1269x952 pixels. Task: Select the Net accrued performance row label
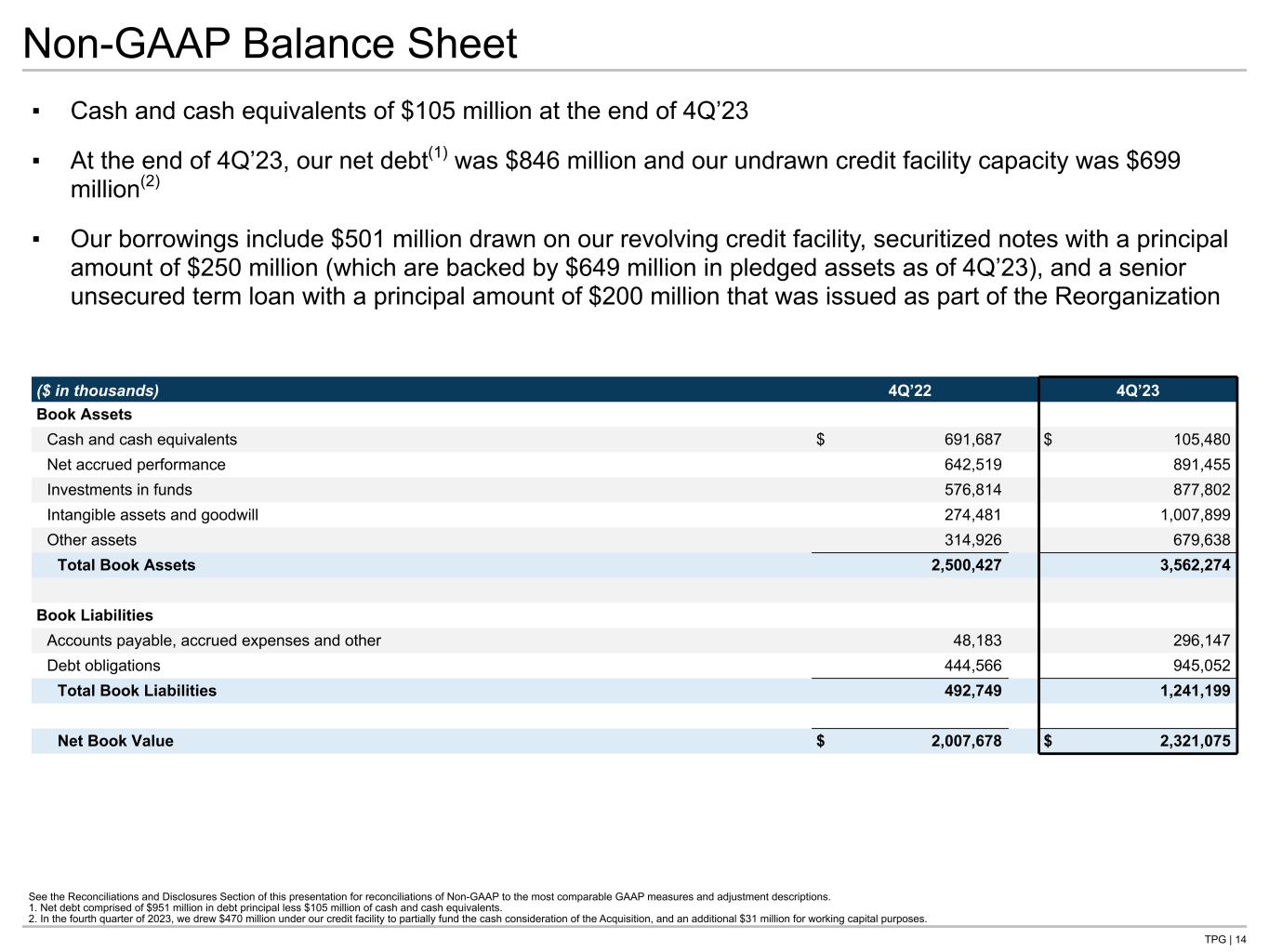tap(136, 465)
